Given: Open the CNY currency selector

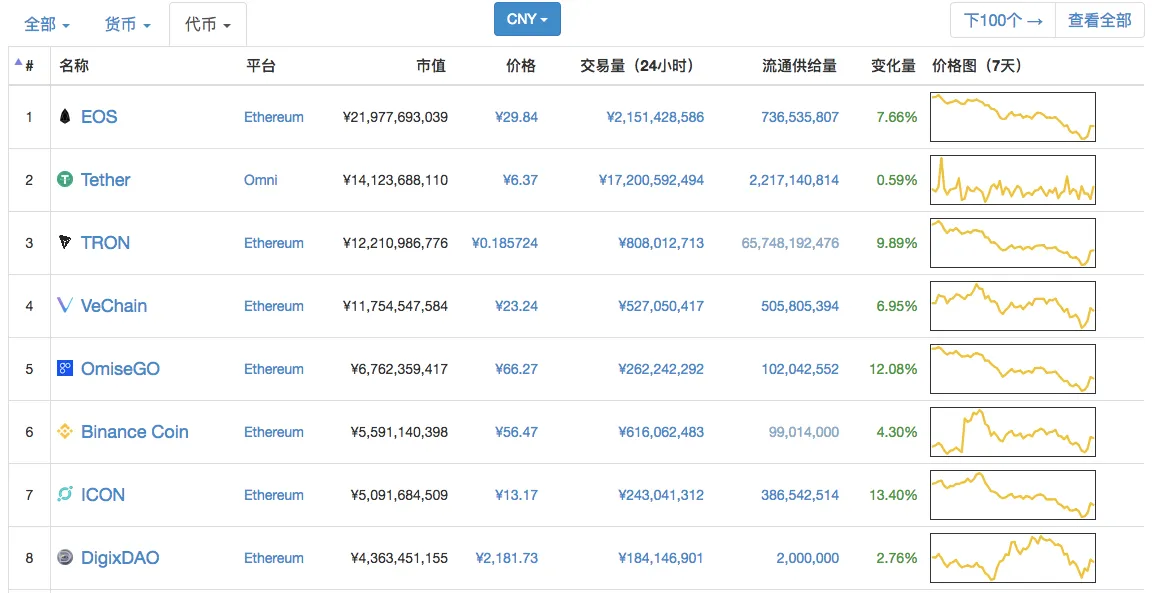Looking at the screenshot, I should click(x=528, y=19).
